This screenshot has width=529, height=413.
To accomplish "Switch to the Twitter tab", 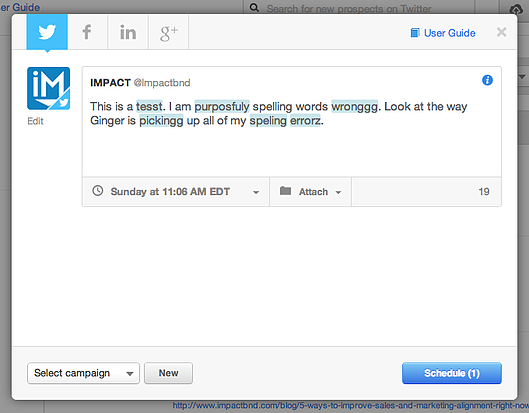I will coord(47,32).
